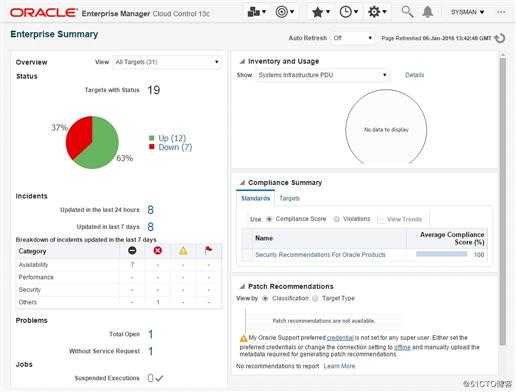Open the Show Systems Infrastructure PDU dropdown

point(322,75)
